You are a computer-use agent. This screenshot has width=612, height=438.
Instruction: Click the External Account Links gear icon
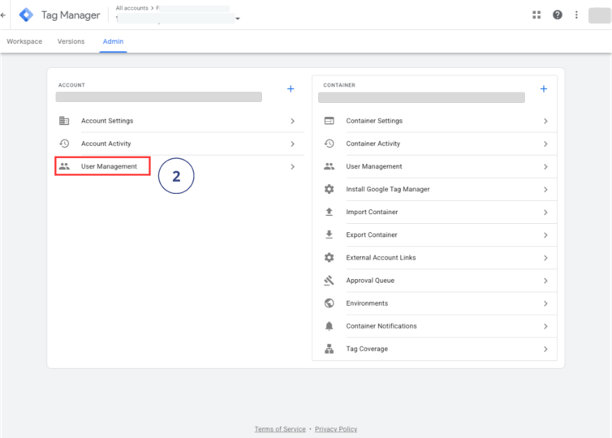[x=329, y=257]
